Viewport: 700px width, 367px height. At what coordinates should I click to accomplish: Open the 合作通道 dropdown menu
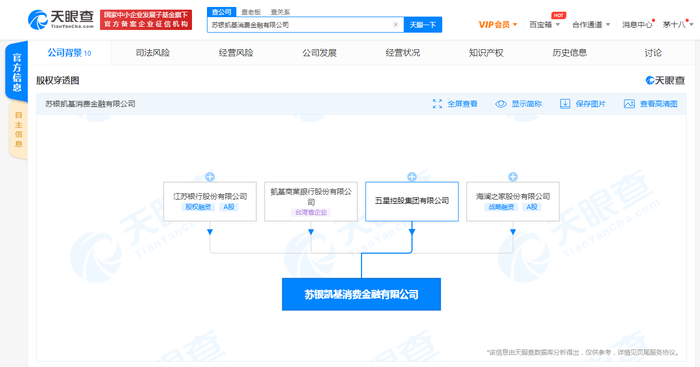[591, 25]
